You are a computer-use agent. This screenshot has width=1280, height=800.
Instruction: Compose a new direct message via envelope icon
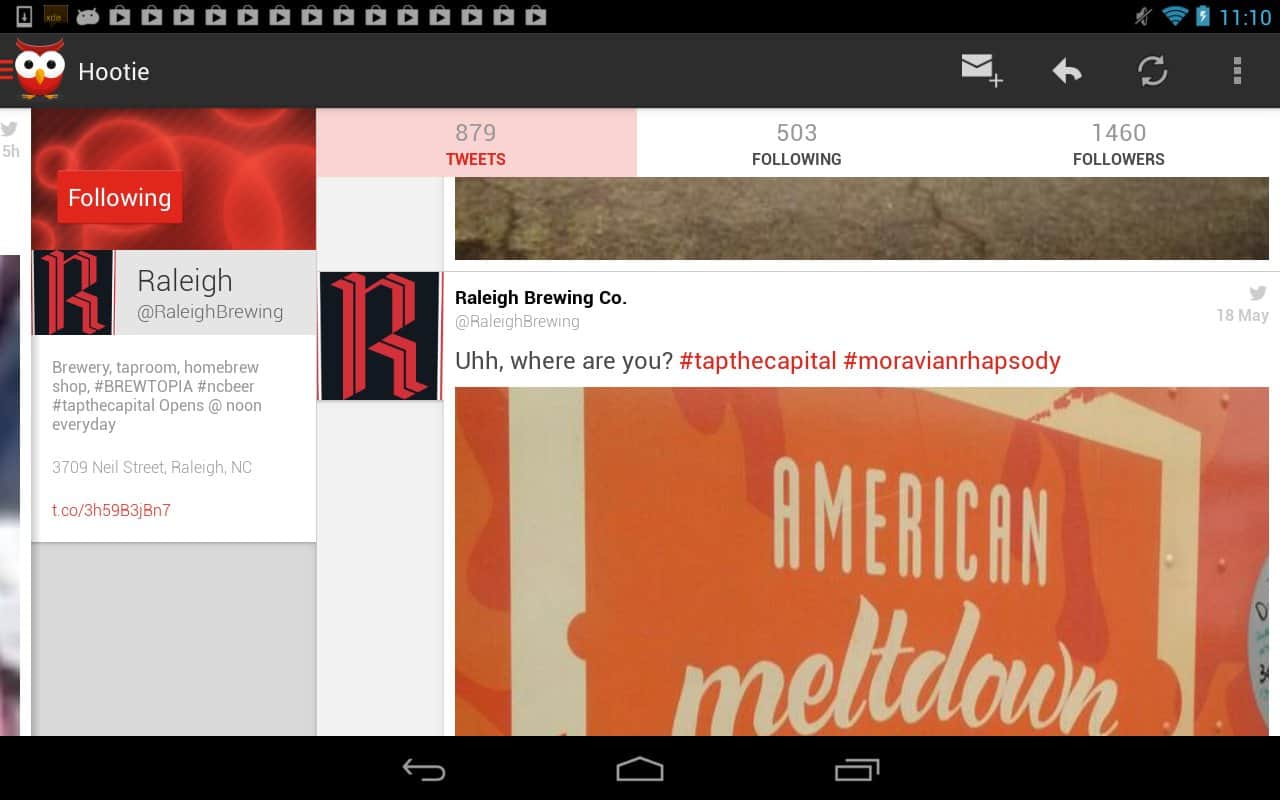tap(980, 70)
